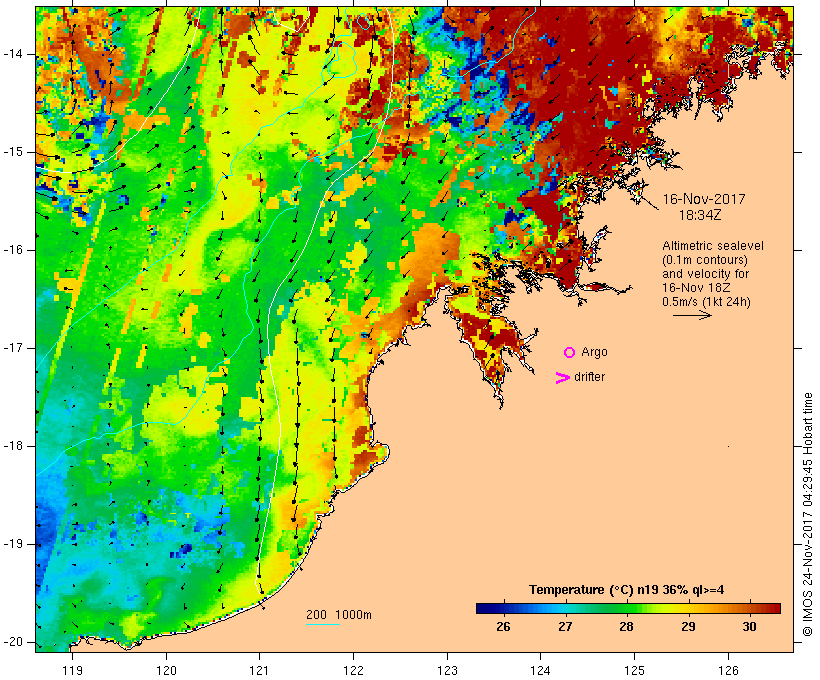The height and width of the screenshot is (680, 820).
Task: Click the magenta drifter arrow symbol
Action: [563, 378]
